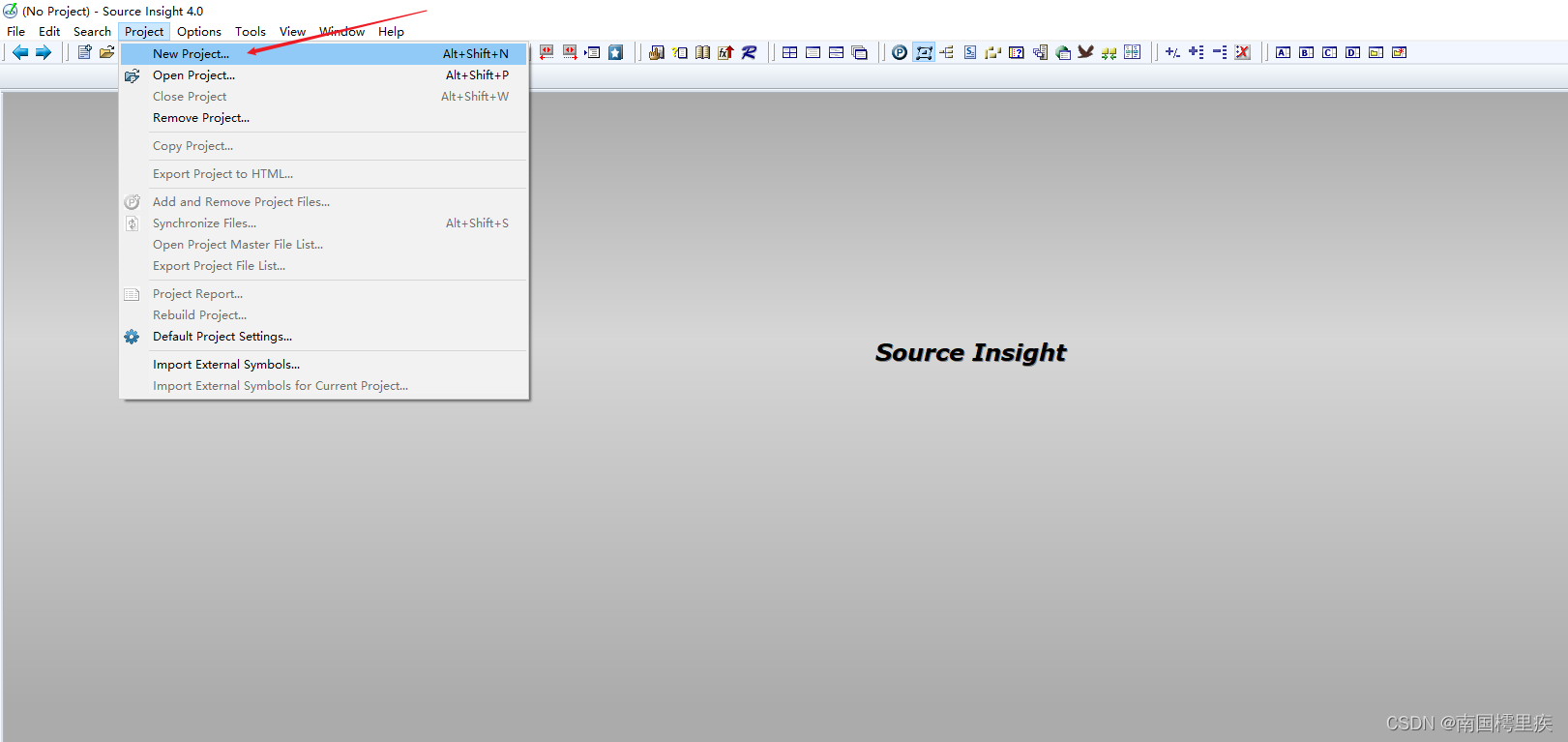
Task: Click Remove Project... in the menu
Action: click(x=324, y=118)
